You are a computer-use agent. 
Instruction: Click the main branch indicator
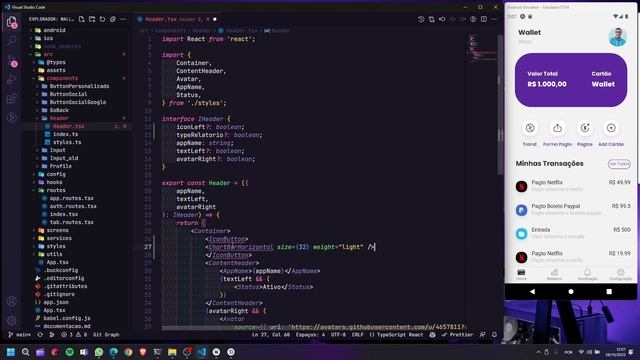[x=20, y=335]
